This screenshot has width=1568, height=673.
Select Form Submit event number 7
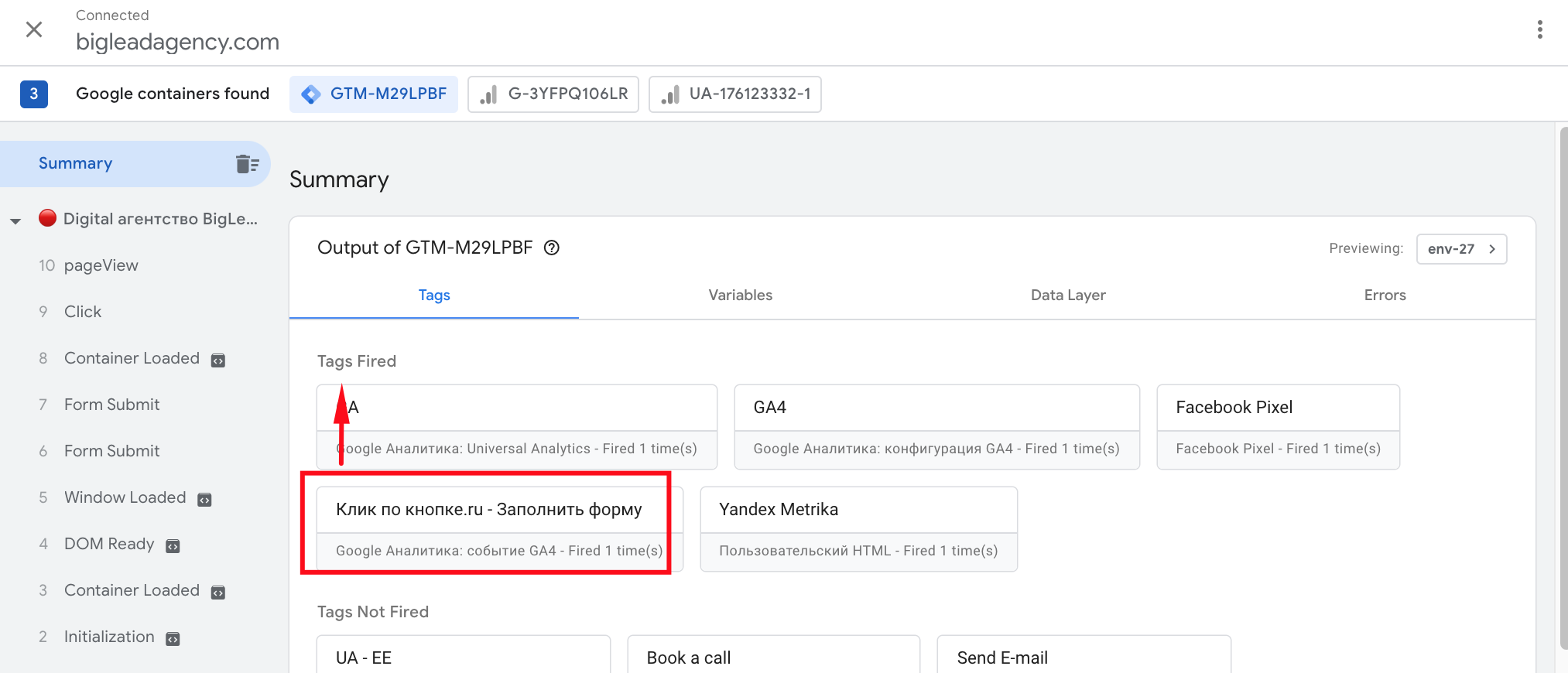click(x=111, y=405)
